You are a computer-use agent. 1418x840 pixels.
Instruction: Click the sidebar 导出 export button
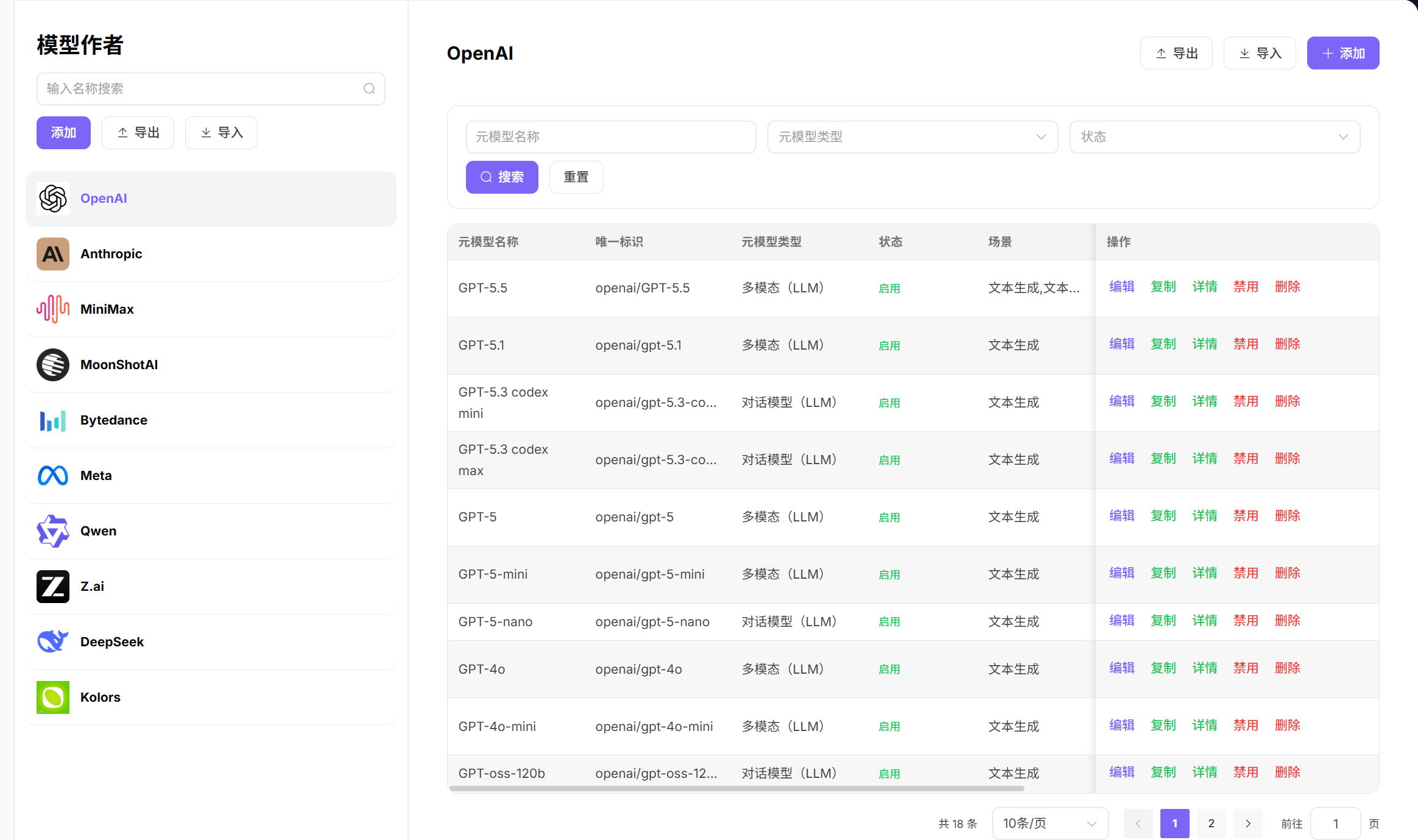click(138, 133)
